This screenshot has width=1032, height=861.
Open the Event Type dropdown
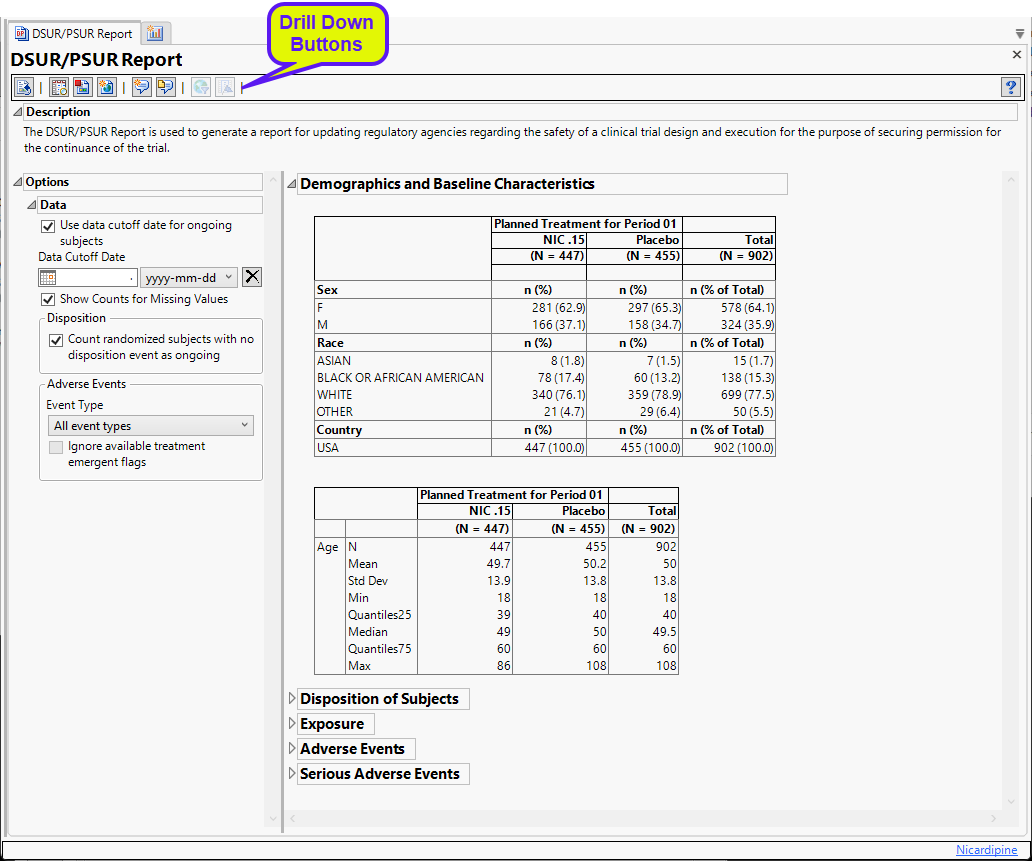150,426
